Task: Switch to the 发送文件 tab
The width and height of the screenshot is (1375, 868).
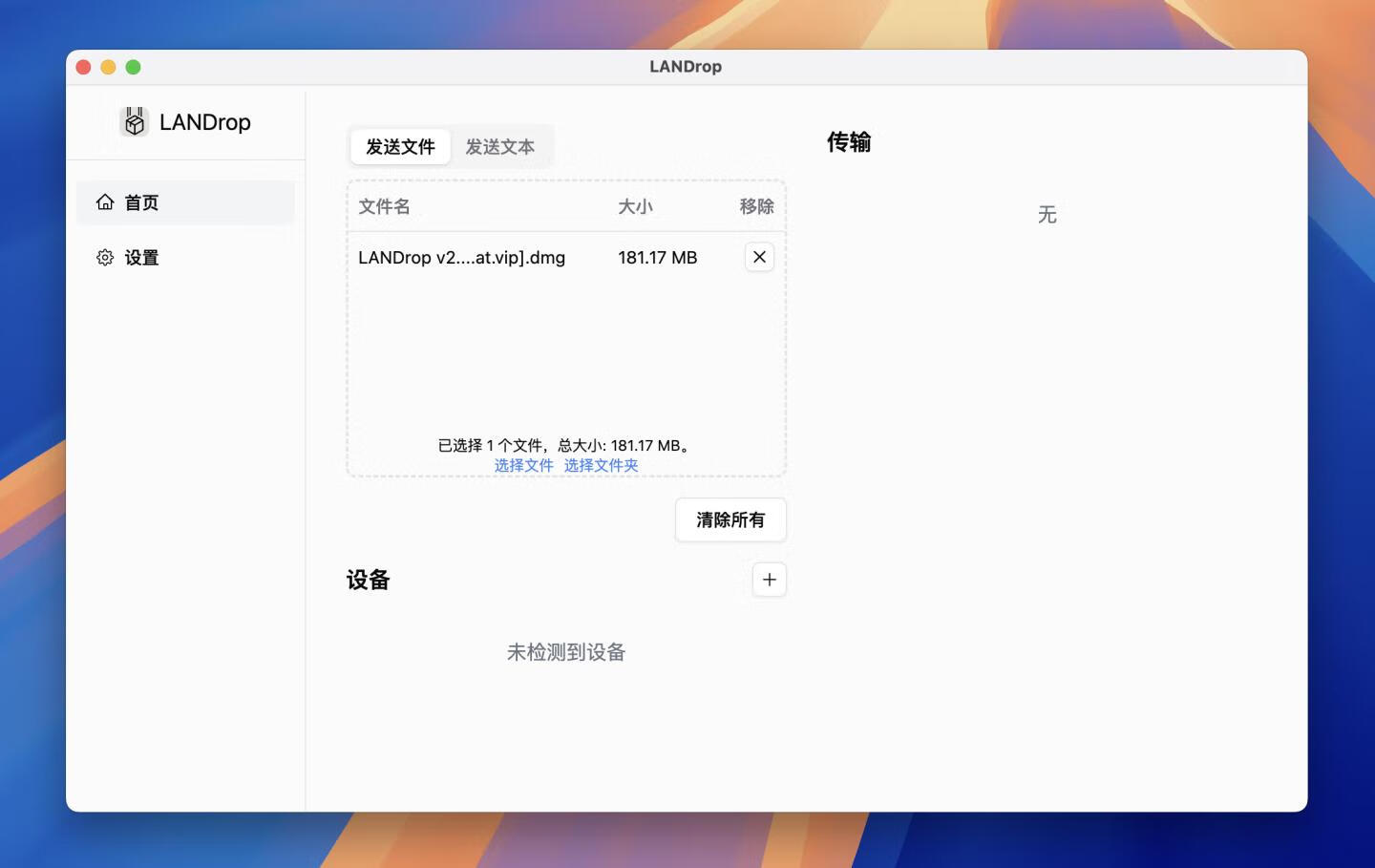Action: (x=400, y=147)
